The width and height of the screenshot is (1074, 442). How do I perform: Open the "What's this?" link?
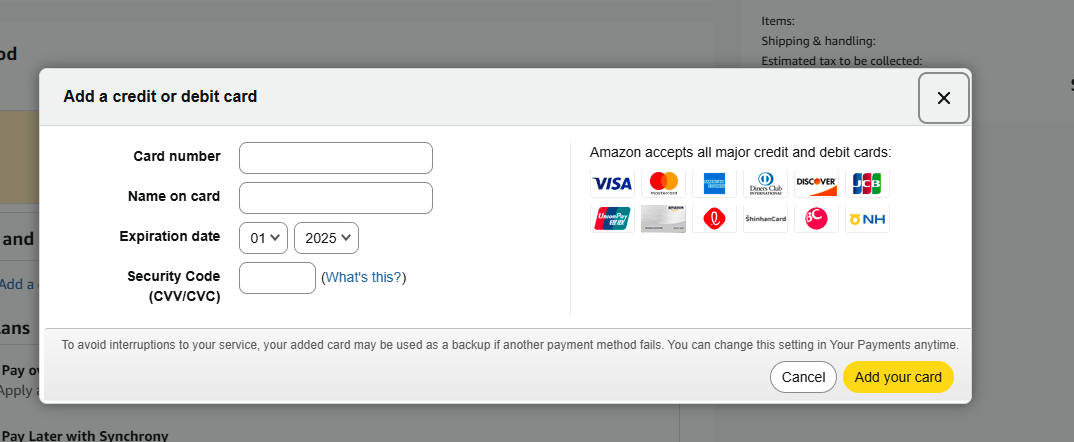click(x=364, y=278)
